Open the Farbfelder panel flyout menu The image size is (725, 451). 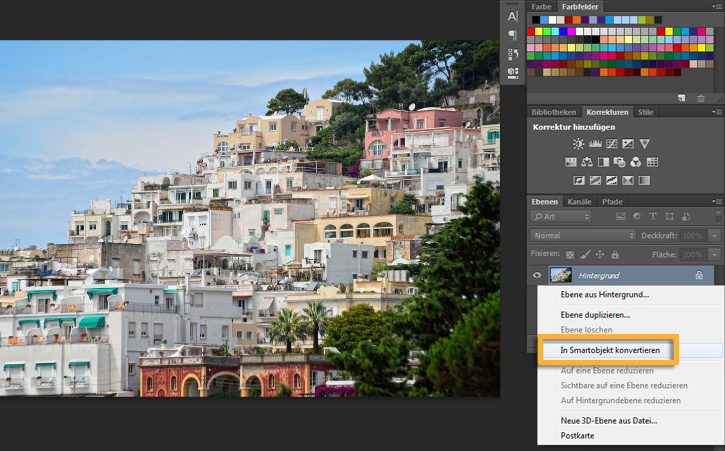point(717,6)
